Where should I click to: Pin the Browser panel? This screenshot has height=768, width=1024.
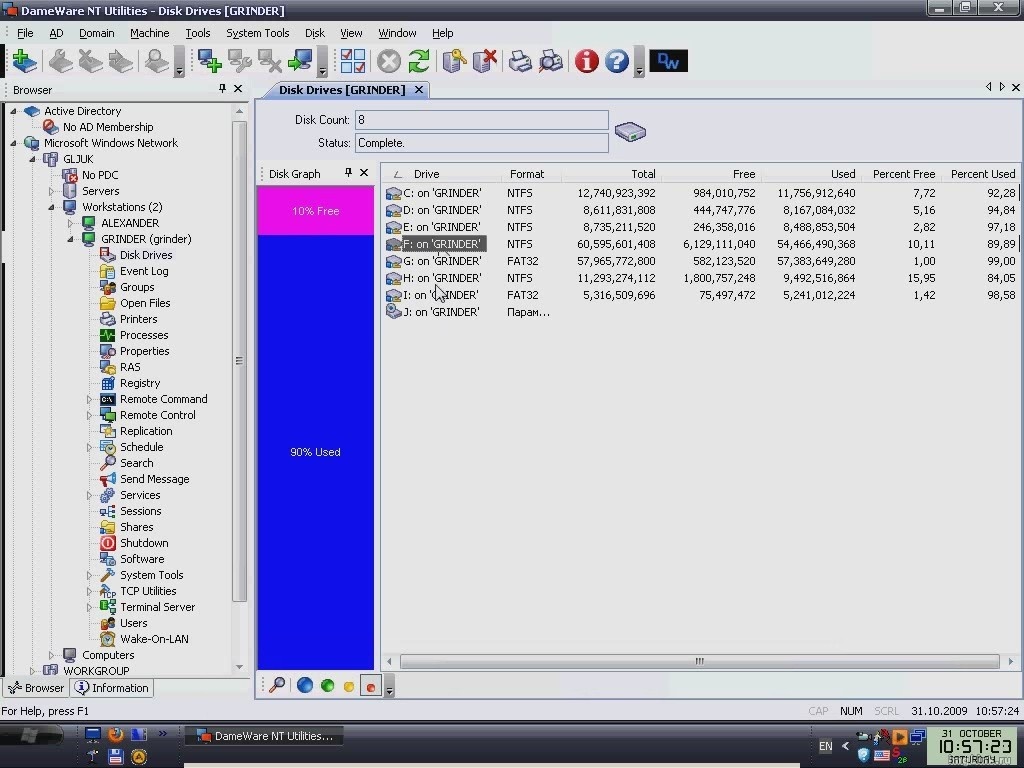[222, 89]
